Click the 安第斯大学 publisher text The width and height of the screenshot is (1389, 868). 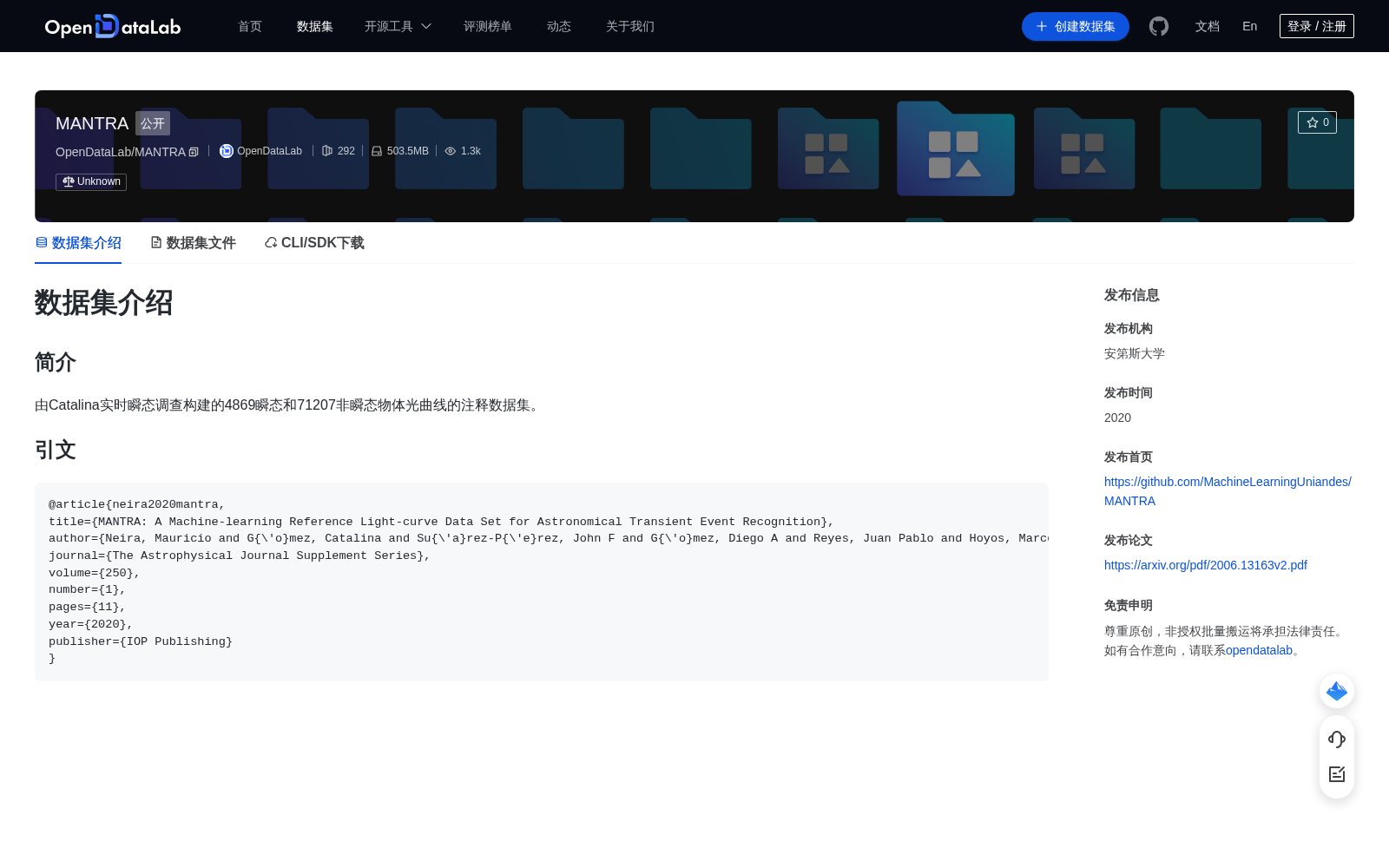tap(1135, 353)
